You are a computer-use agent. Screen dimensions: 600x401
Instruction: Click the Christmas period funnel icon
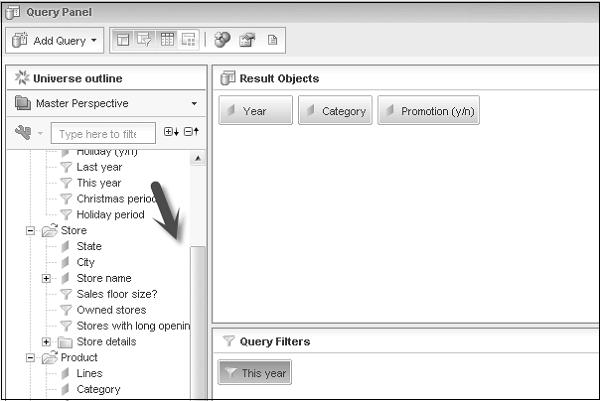[x=66, y=199]
